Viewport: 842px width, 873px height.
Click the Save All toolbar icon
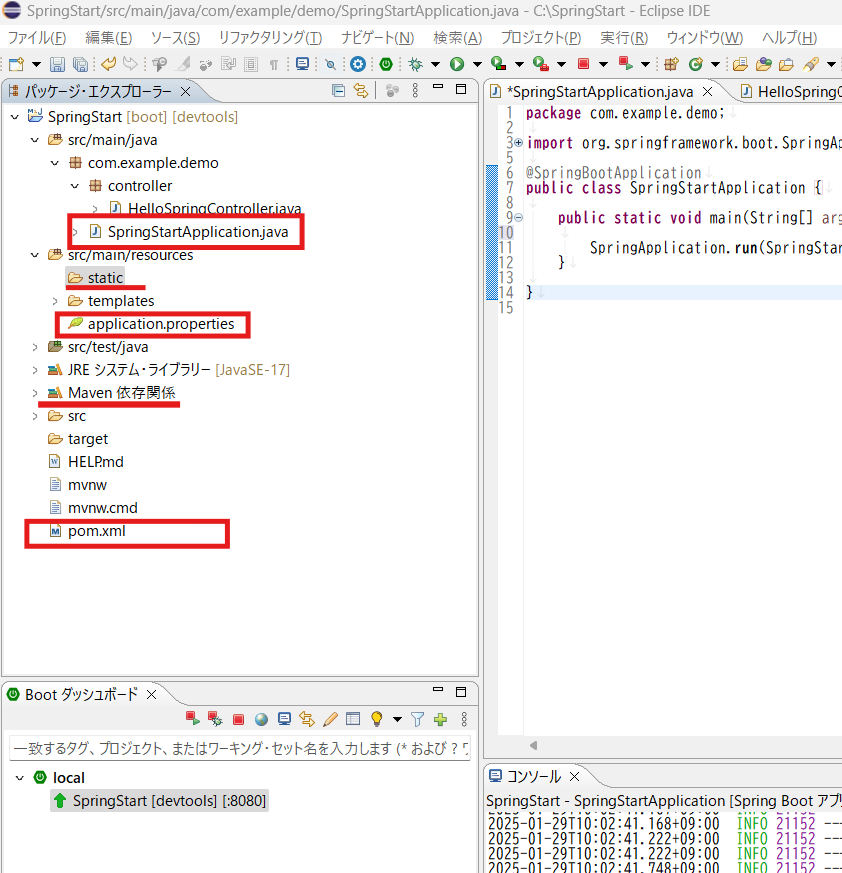[80, 64]
